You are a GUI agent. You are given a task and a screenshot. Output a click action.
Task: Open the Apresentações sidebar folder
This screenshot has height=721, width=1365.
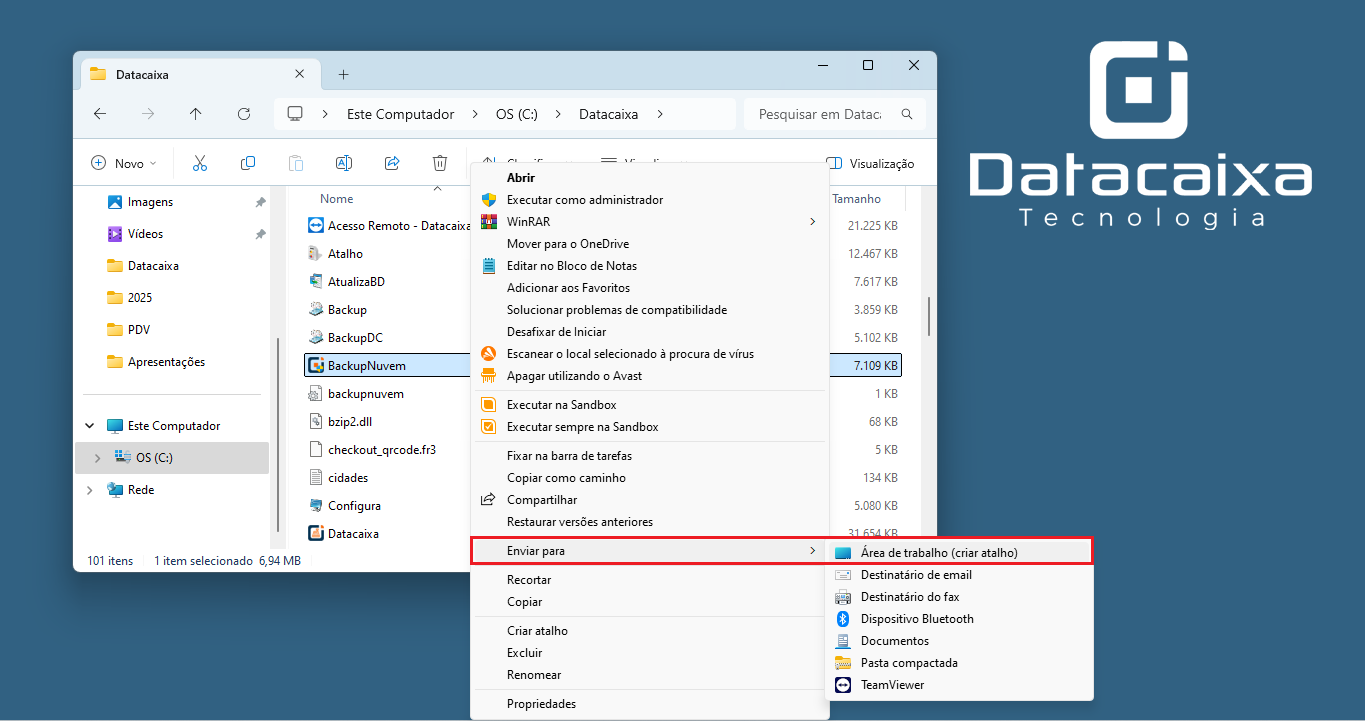166,362
